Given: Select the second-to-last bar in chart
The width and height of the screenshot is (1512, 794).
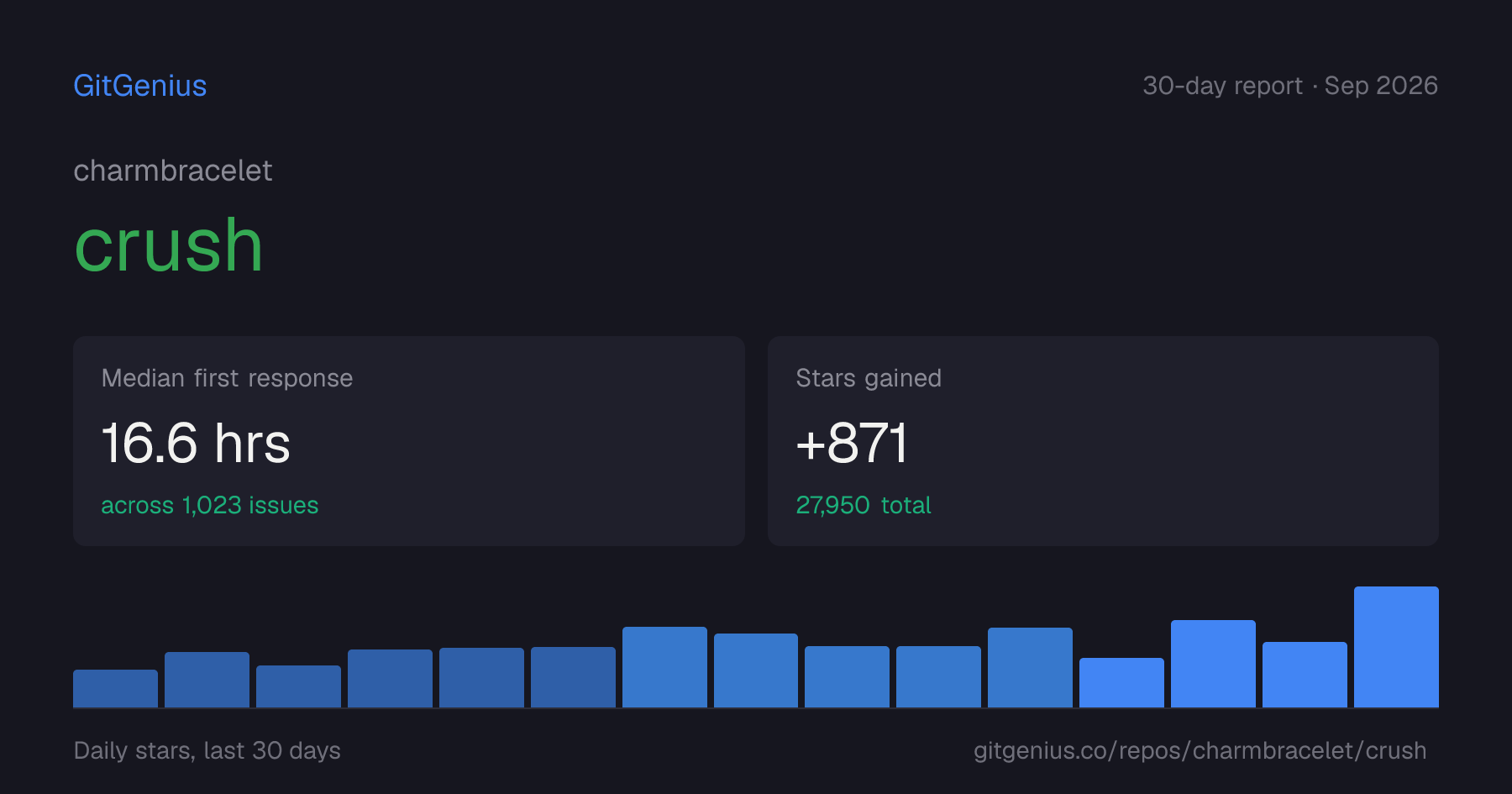Looking at the screenshot, I should (1305, 675).
